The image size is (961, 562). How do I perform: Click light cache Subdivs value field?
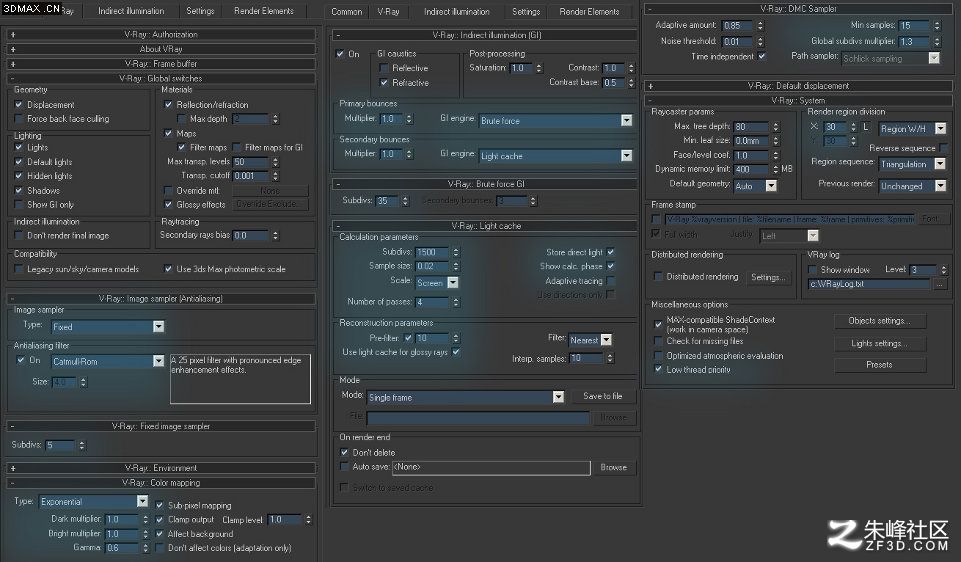pyautogui.click(x=433, y=252)
